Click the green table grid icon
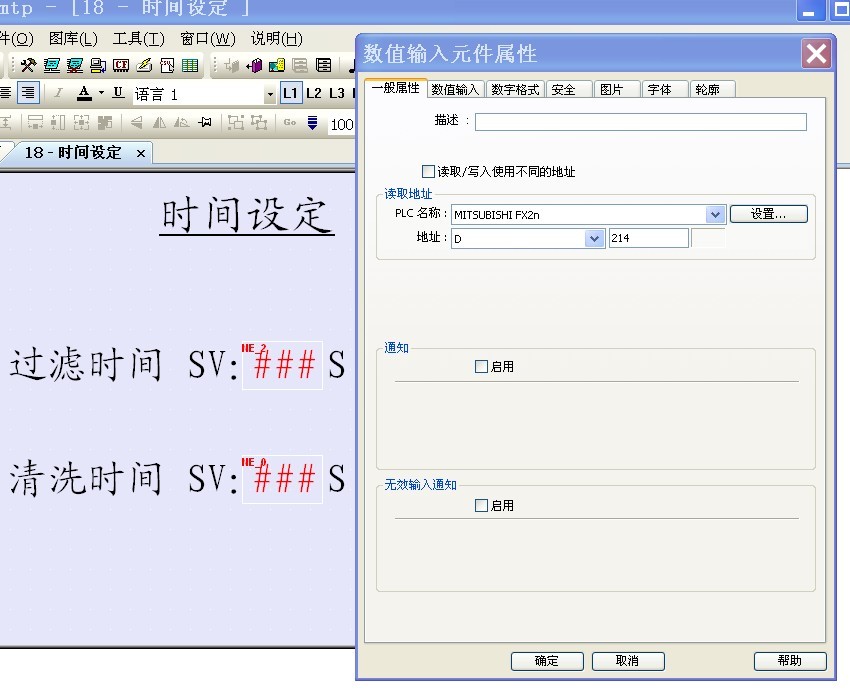The image size is (850, 691). (189, 66)
